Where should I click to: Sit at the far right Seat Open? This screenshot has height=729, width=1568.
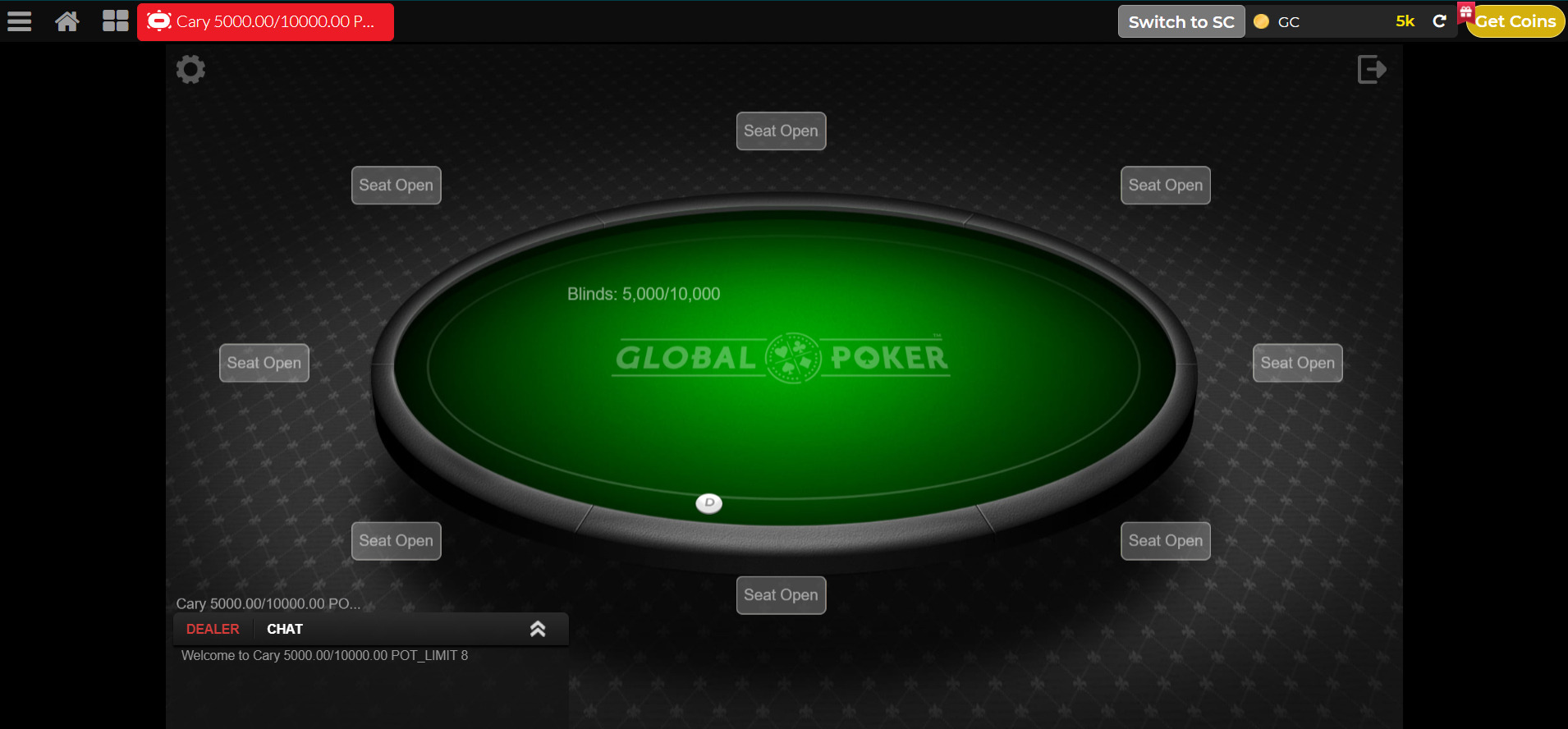(x=1298, y=363)
